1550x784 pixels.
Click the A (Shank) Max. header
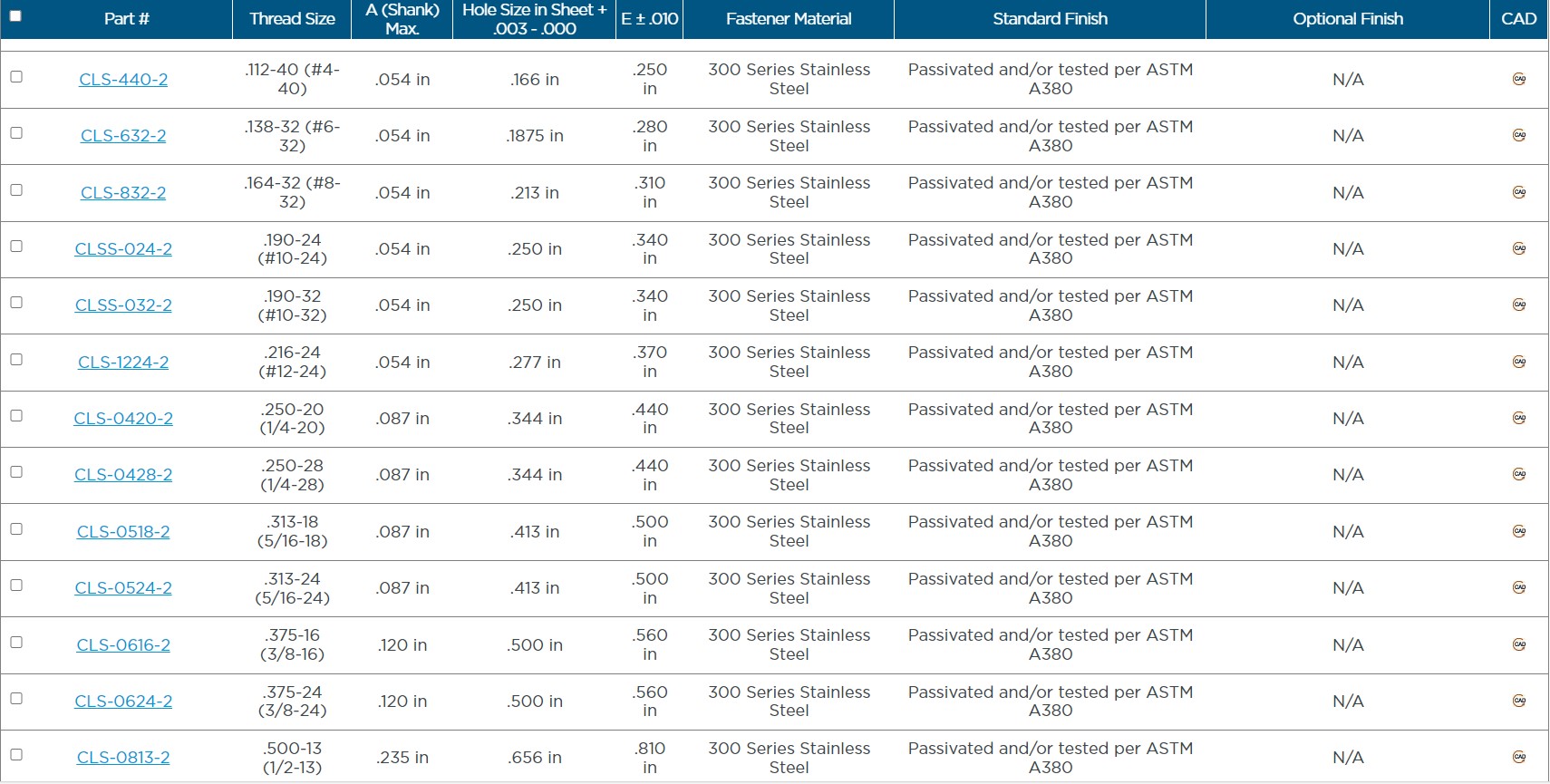[402, 19]
